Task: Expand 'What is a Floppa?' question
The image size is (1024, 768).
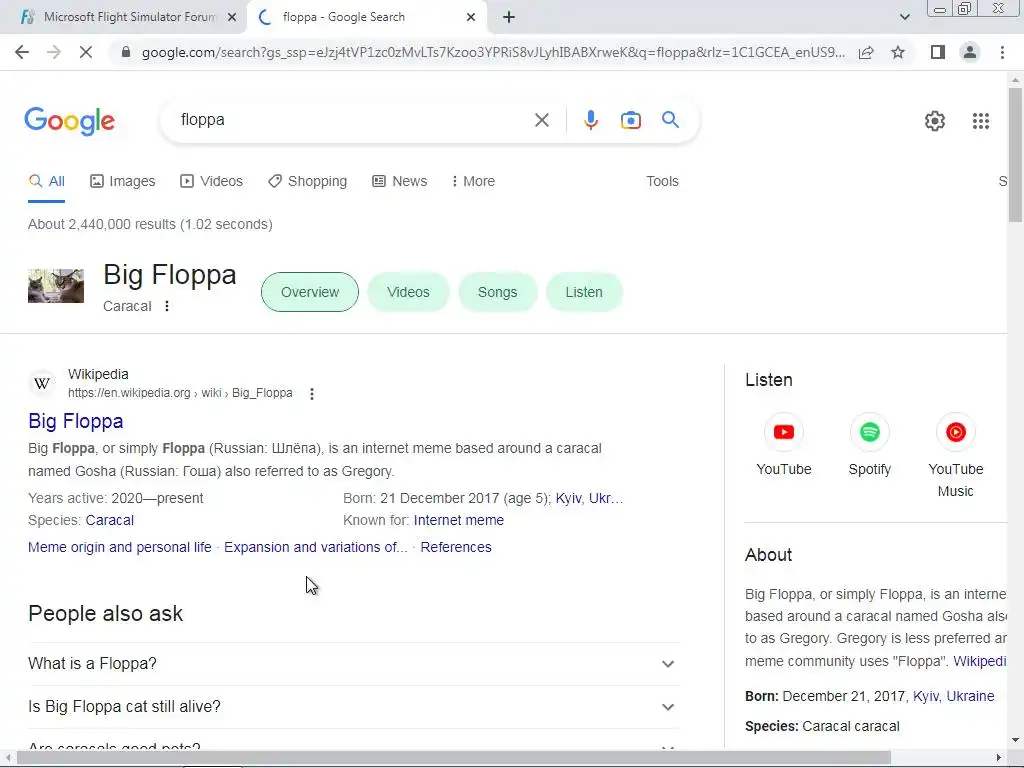Action: click(354, 664)
